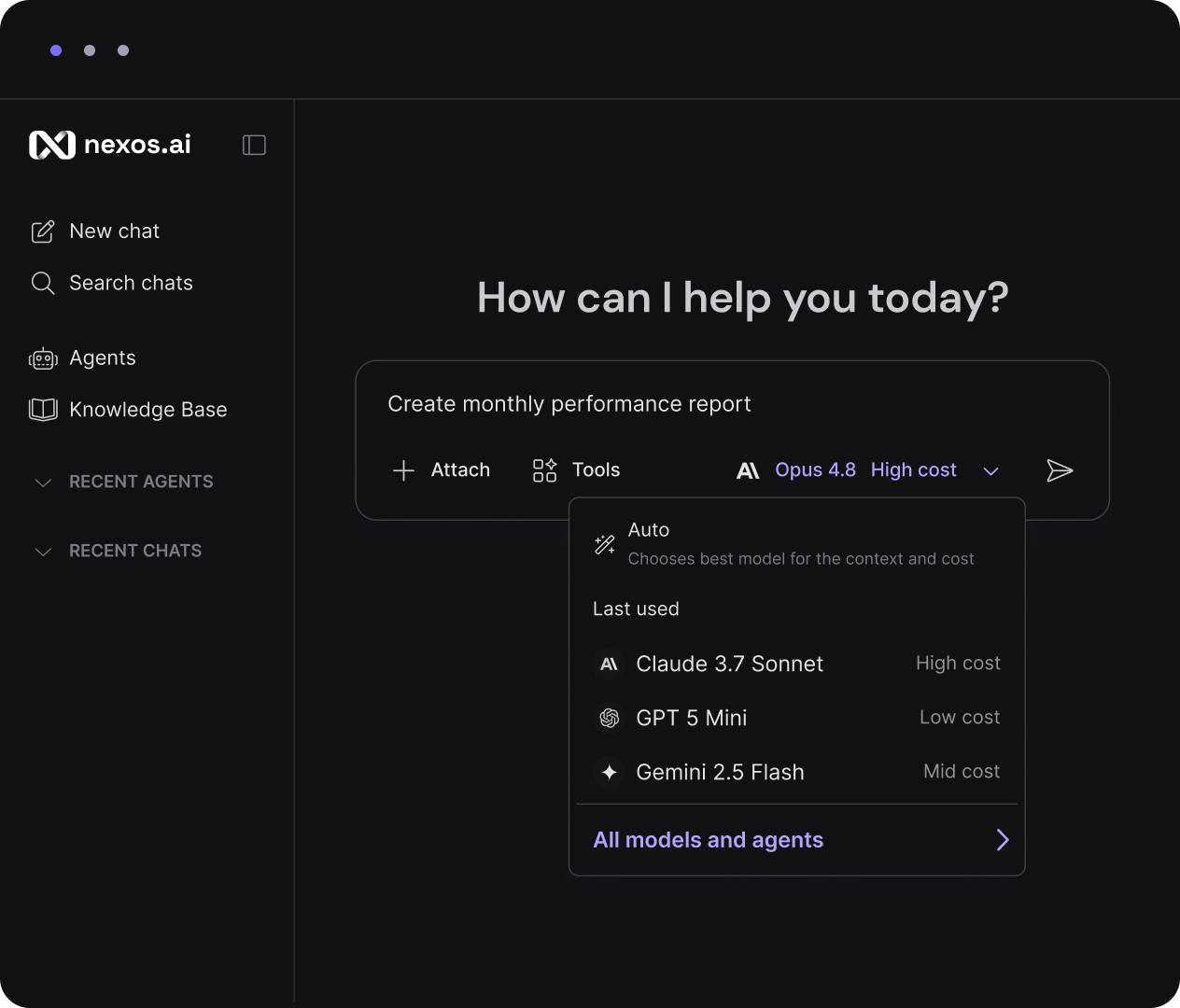Viewport: 1180px width, 1008px height.
Task: Click 'Chooses best model' description text
Action: pos(801,559)
